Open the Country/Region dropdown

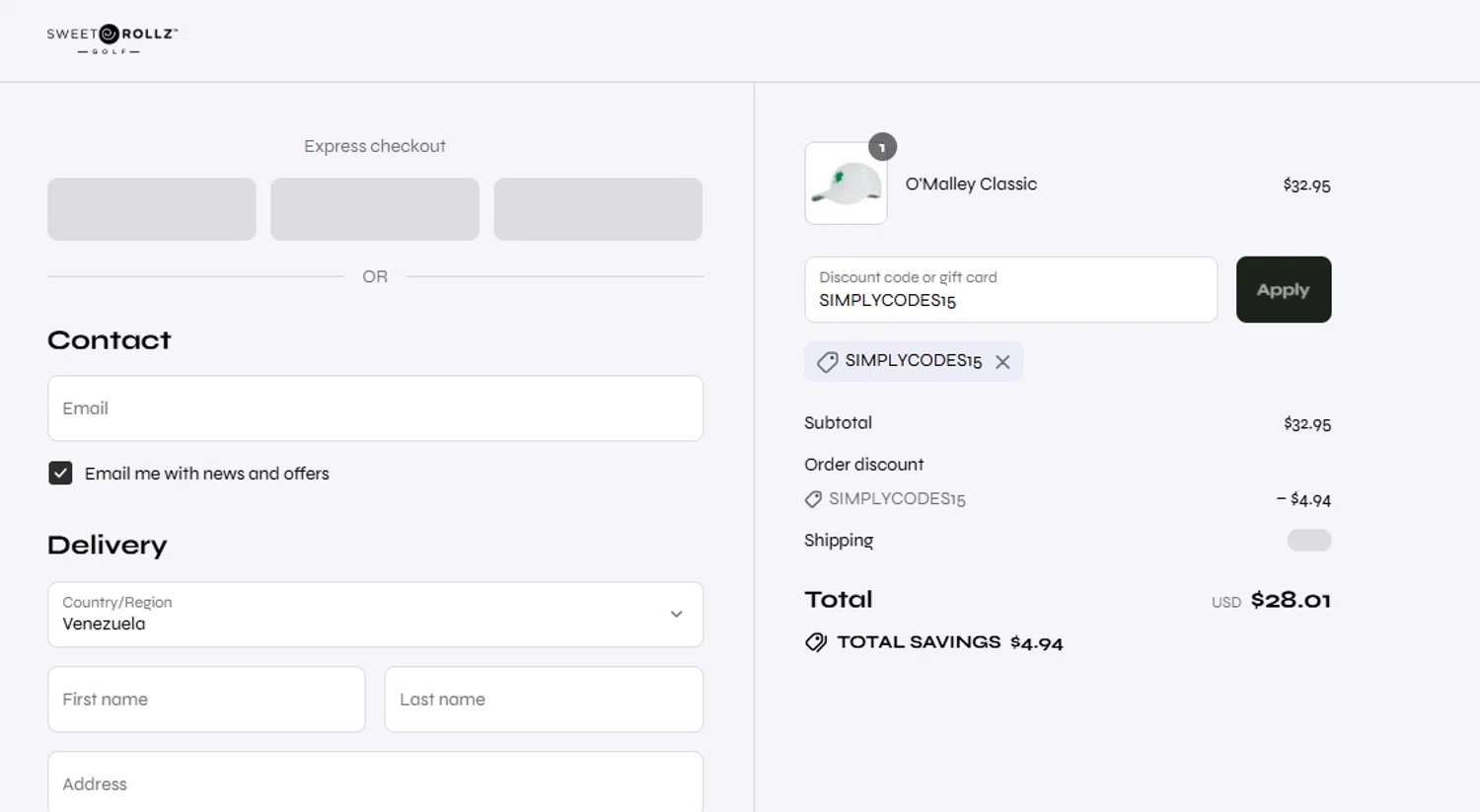point(375,615)
